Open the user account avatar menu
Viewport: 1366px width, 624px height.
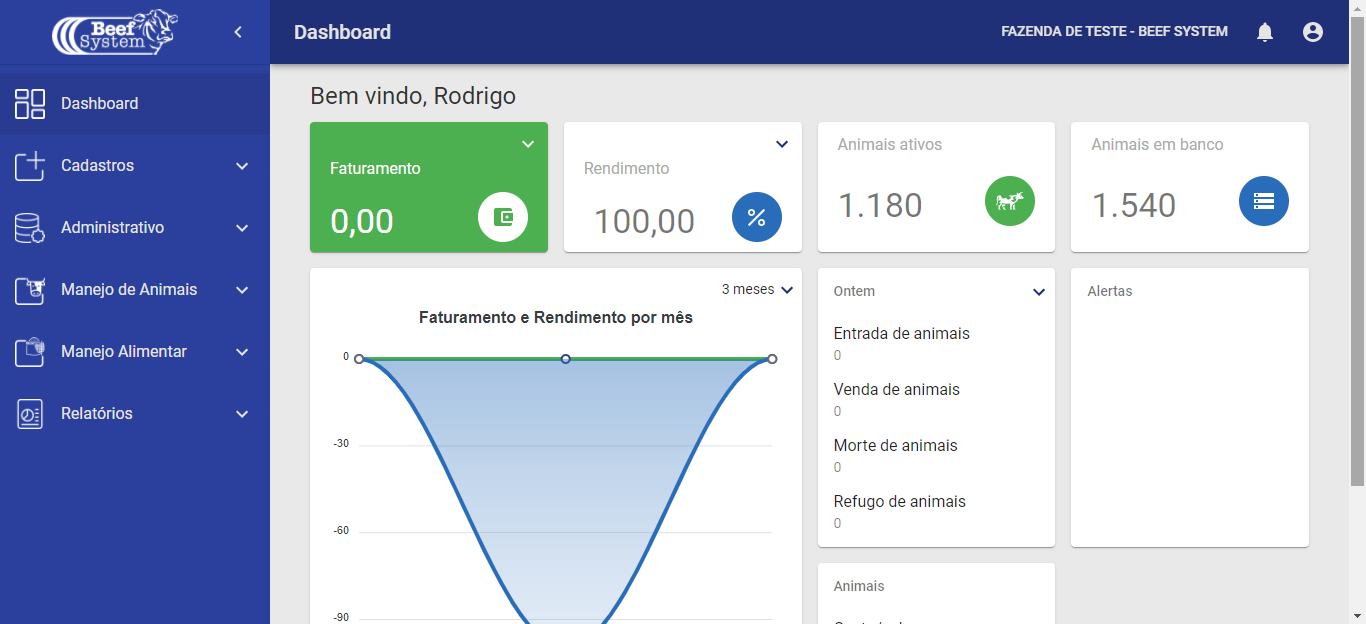[1313, 32]
